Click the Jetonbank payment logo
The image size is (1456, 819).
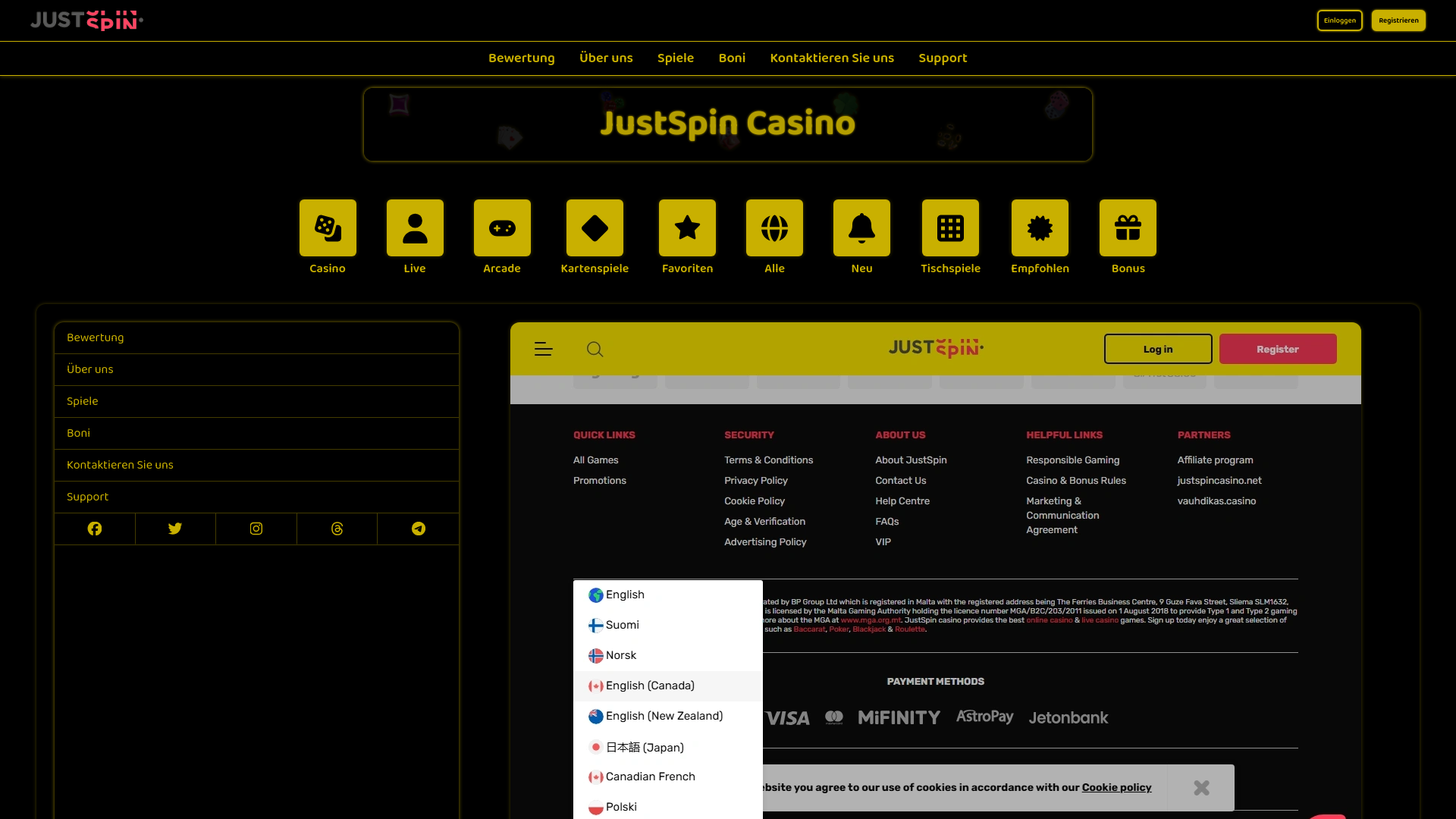click(1068, 717)
